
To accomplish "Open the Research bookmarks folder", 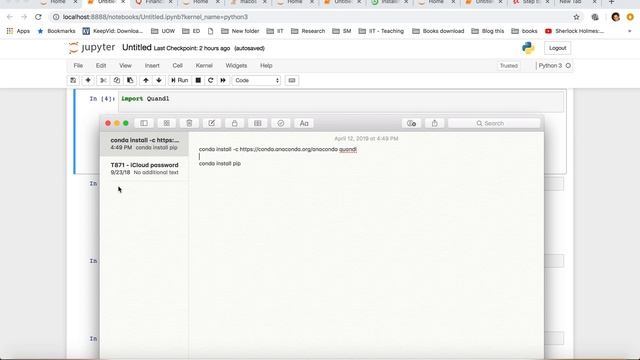I will click(x=308, y=31).
